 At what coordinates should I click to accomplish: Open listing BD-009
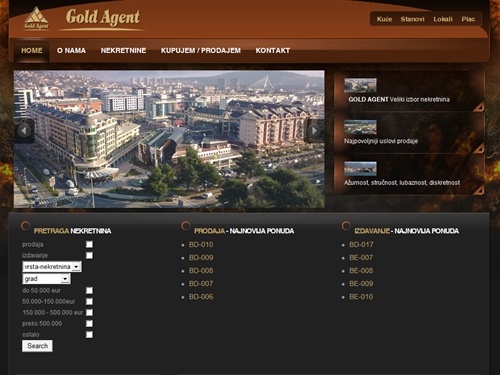[x=201, y=258]
